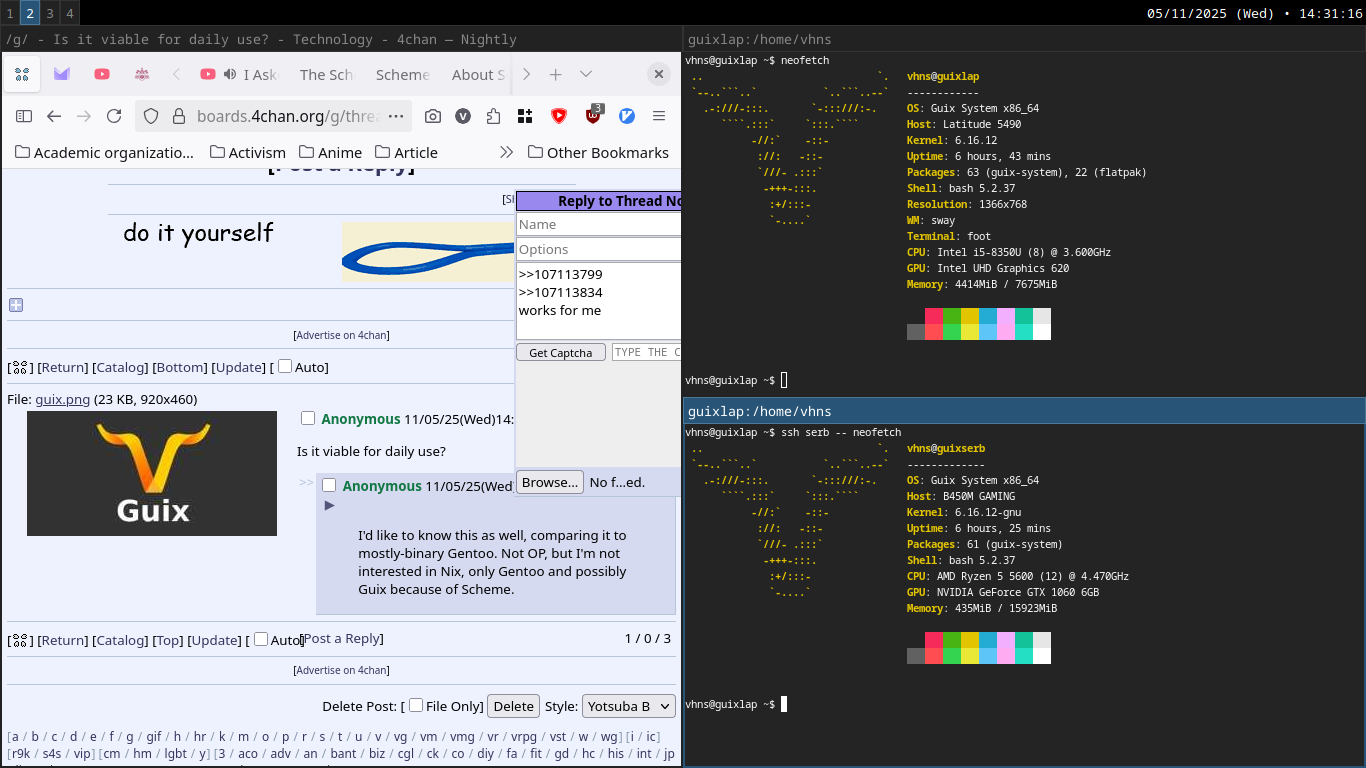The width and height of the screenshot is (1366, 768).
Task: Jump to page end via Bottom link
Action: point(179,367)
